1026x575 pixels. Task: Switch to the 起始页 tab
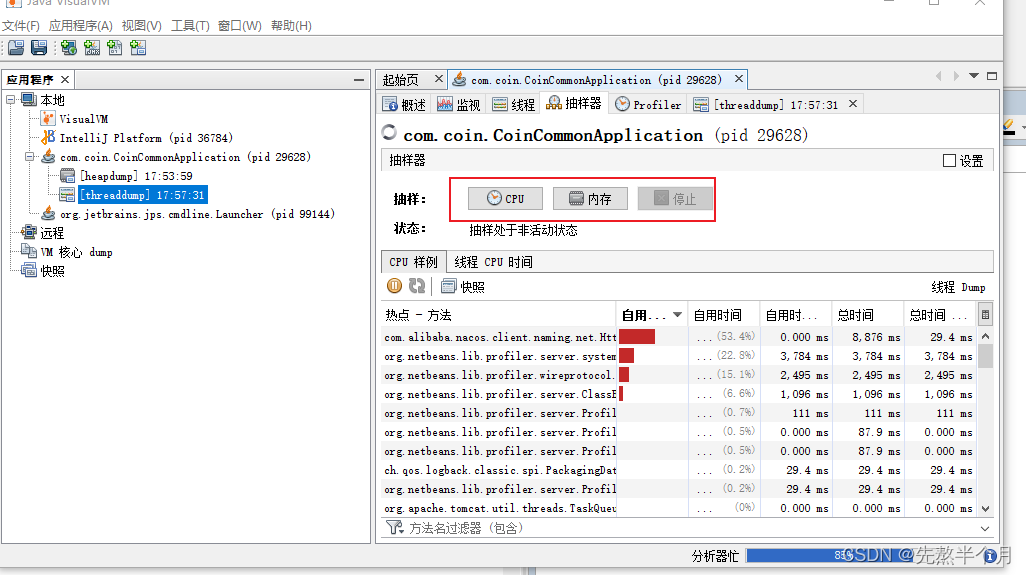[400, 80]
